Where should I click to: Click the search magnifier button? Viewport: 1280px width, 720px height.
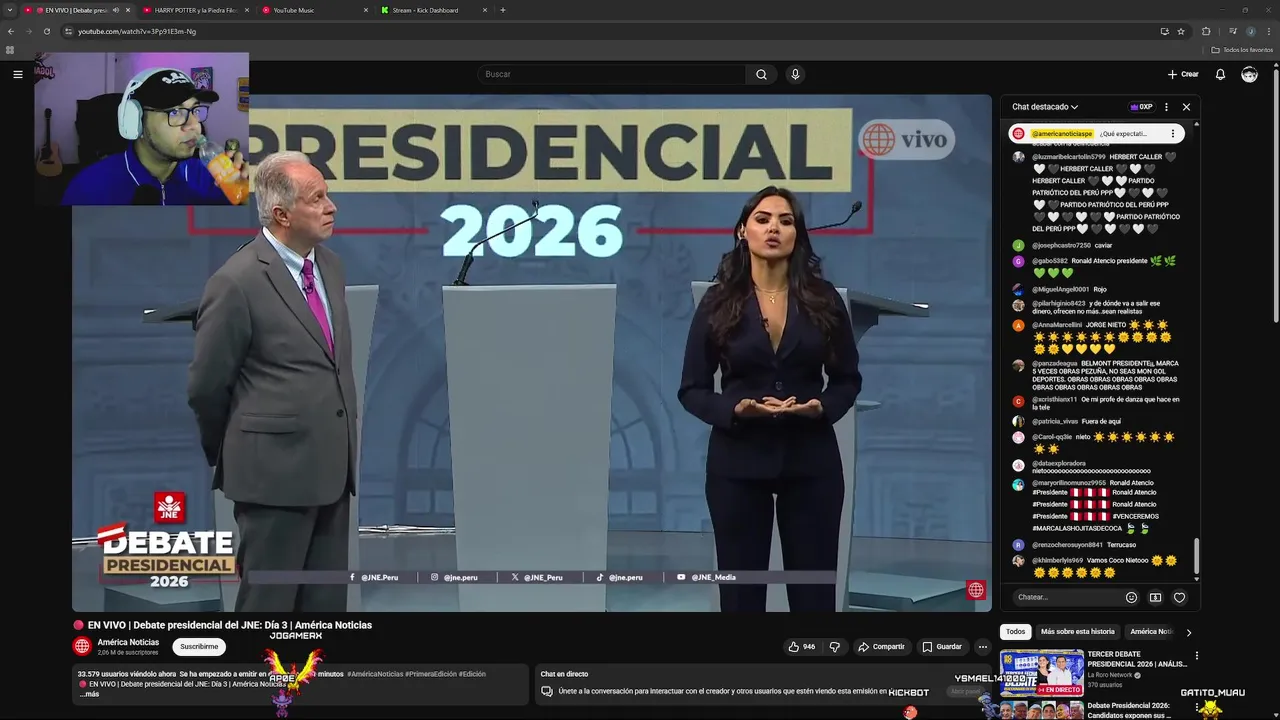761,74
